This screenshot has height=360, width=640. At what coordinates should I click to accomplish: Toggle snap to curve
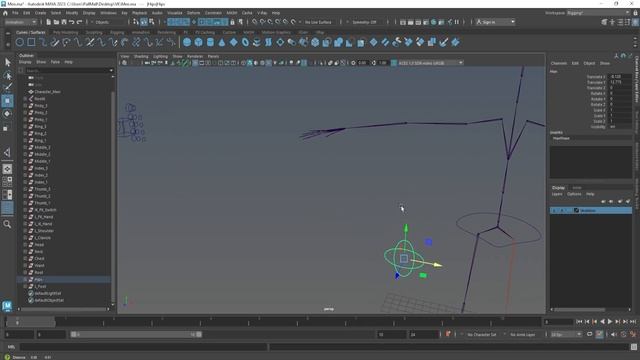tap(262, 22)
